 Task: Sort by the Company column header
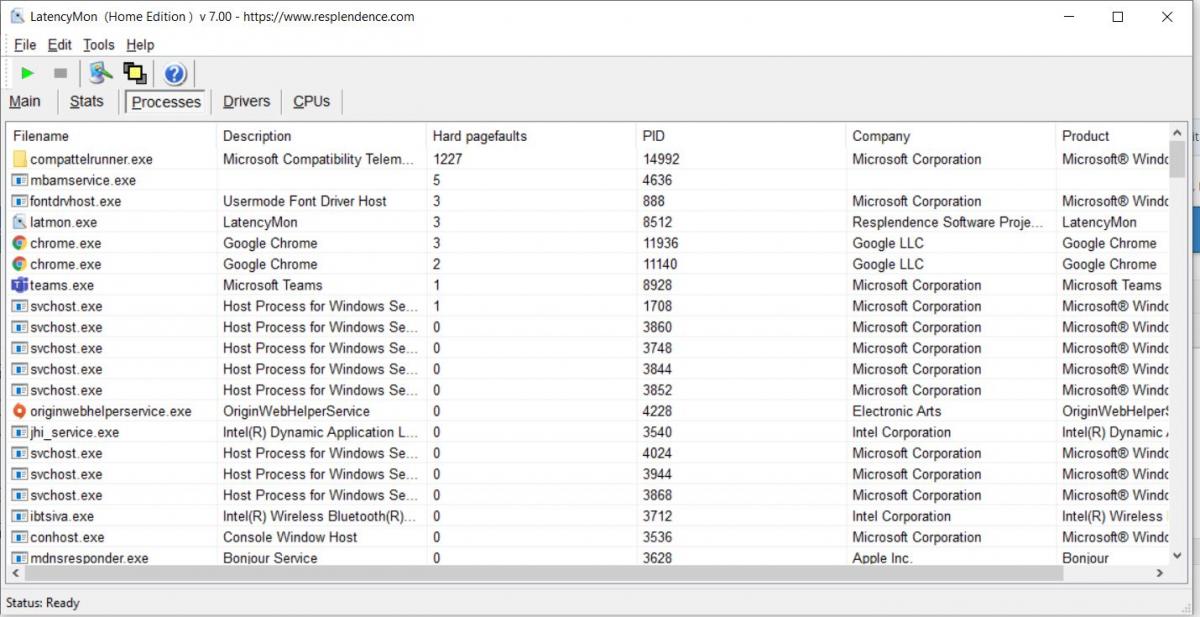[951, 136]
